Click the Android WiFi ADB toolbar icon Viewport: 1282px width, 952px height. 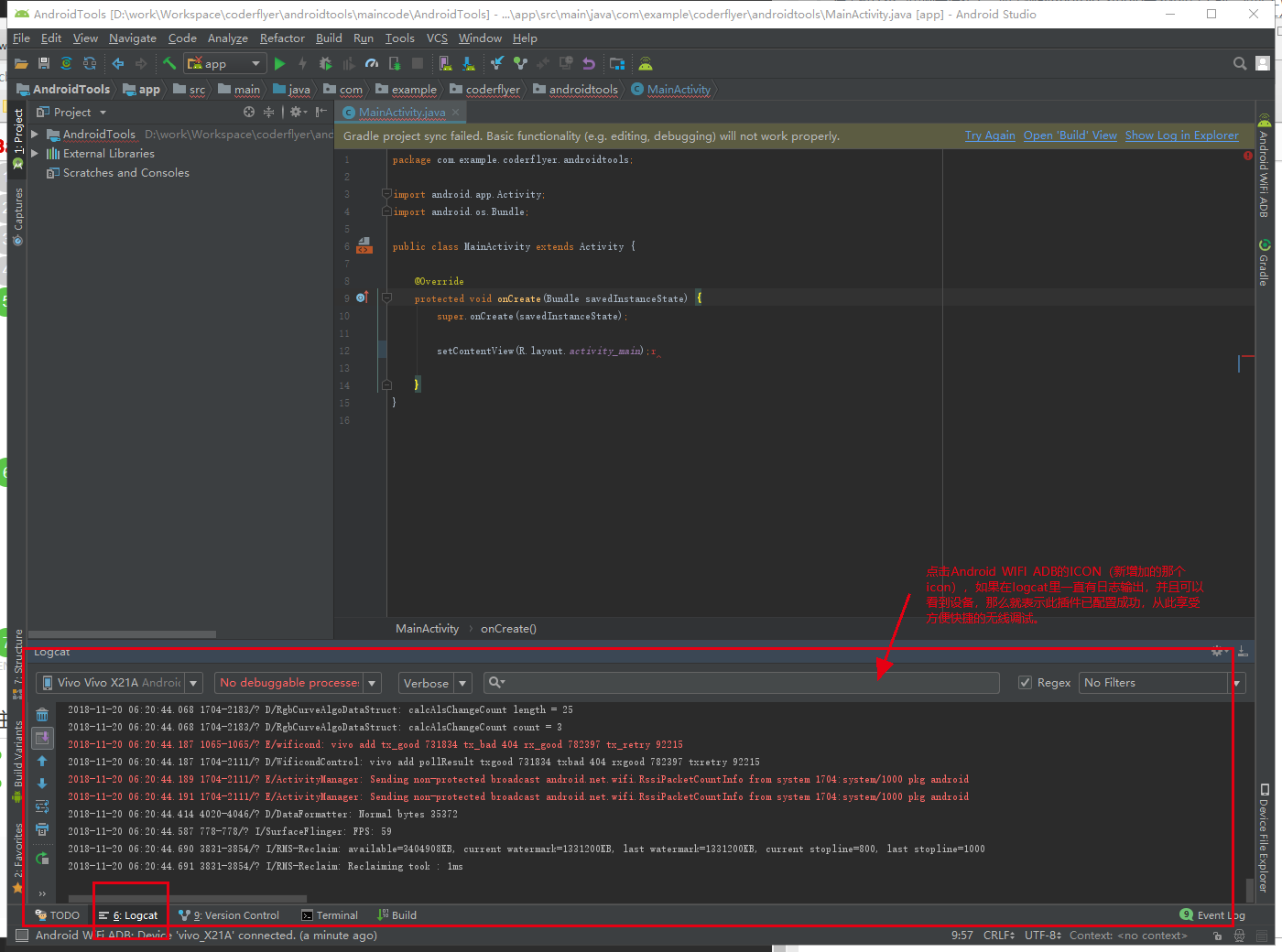click(646, 64)
